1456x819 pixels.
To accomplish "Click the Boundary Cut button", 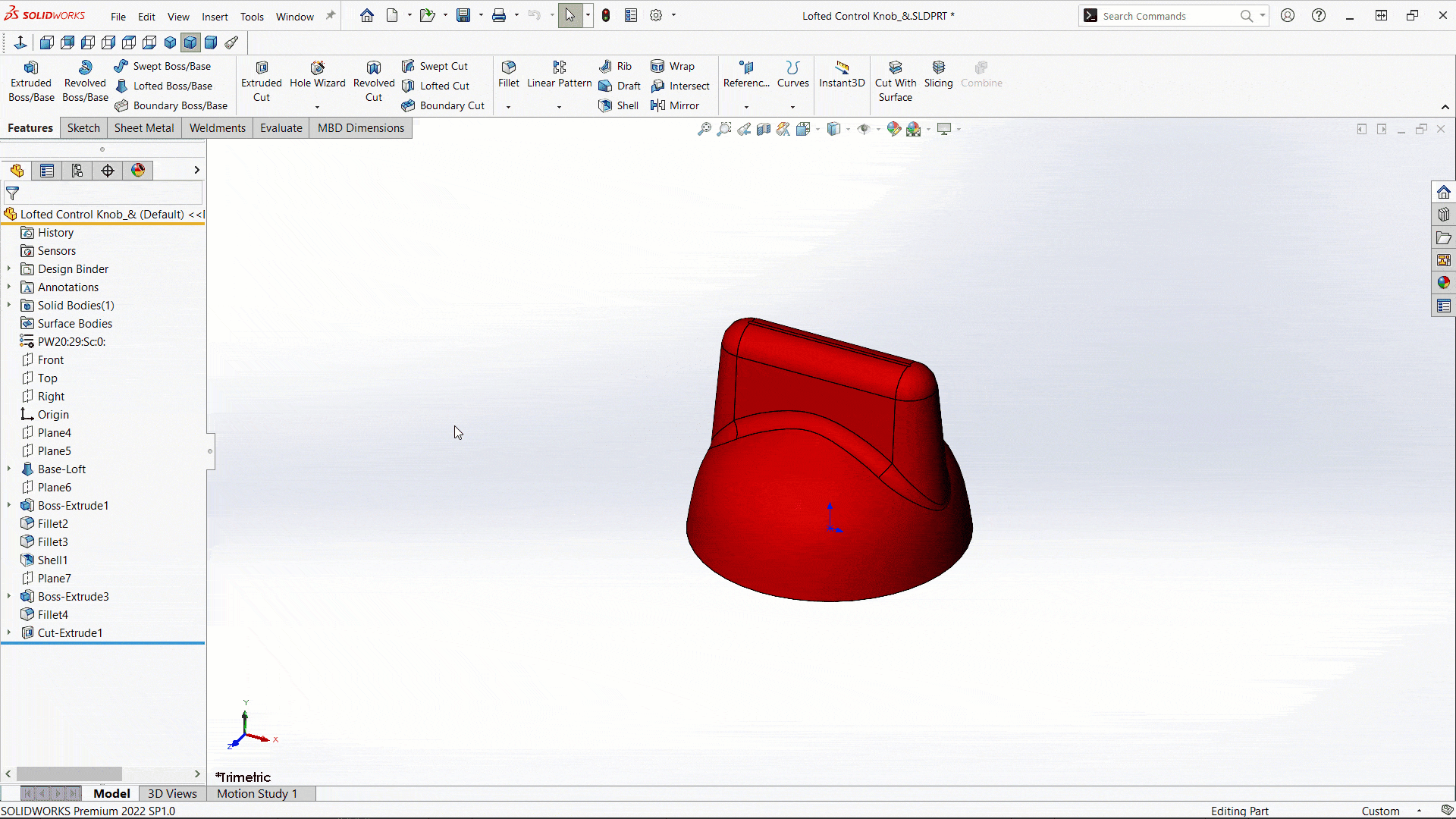I will (x=443, y=105).
